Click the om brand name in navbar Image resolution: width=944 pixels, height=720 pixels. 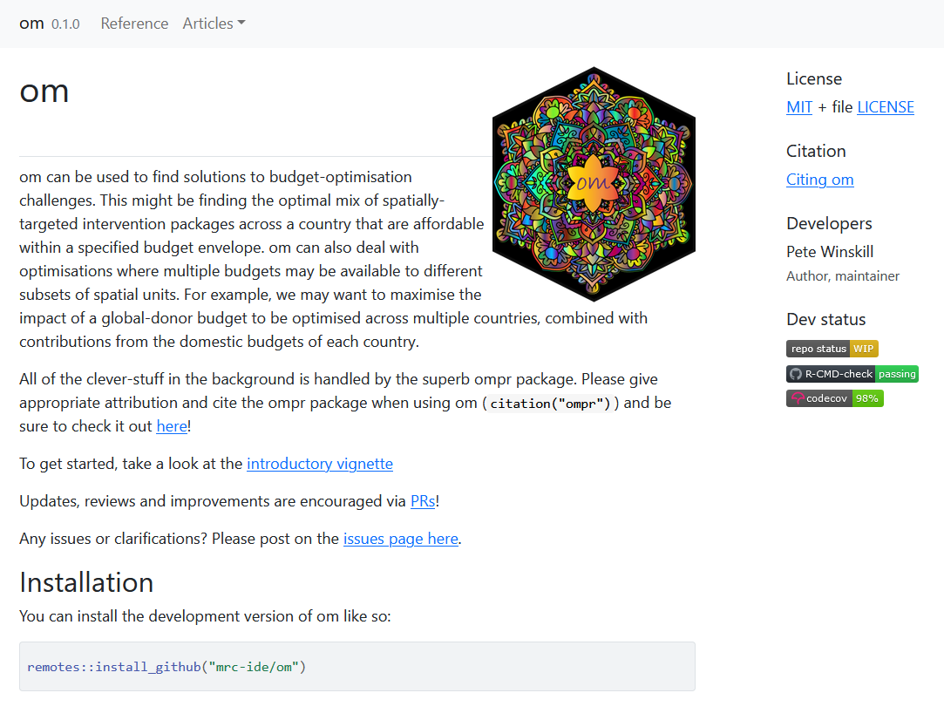point(32,23)
